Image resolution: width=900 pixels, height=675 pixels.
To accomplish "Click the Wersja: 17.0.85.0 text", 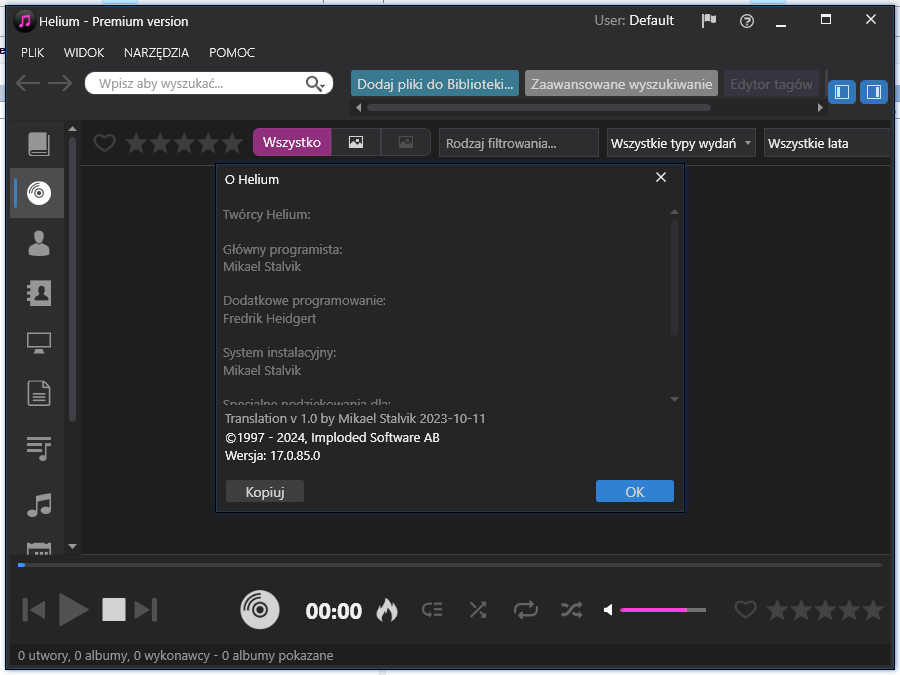I will click(x=273, y=456).
